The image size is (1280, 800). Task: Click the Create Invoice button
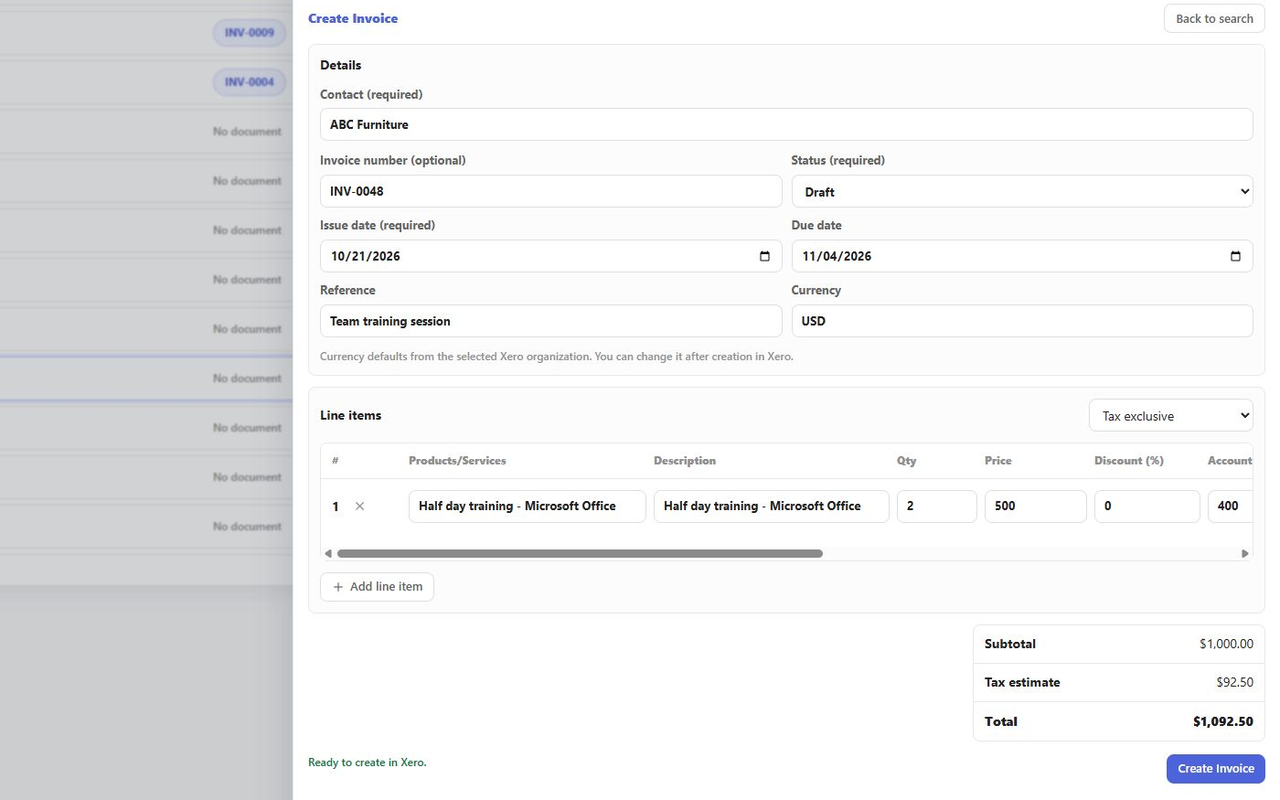tap(1216, 769)
